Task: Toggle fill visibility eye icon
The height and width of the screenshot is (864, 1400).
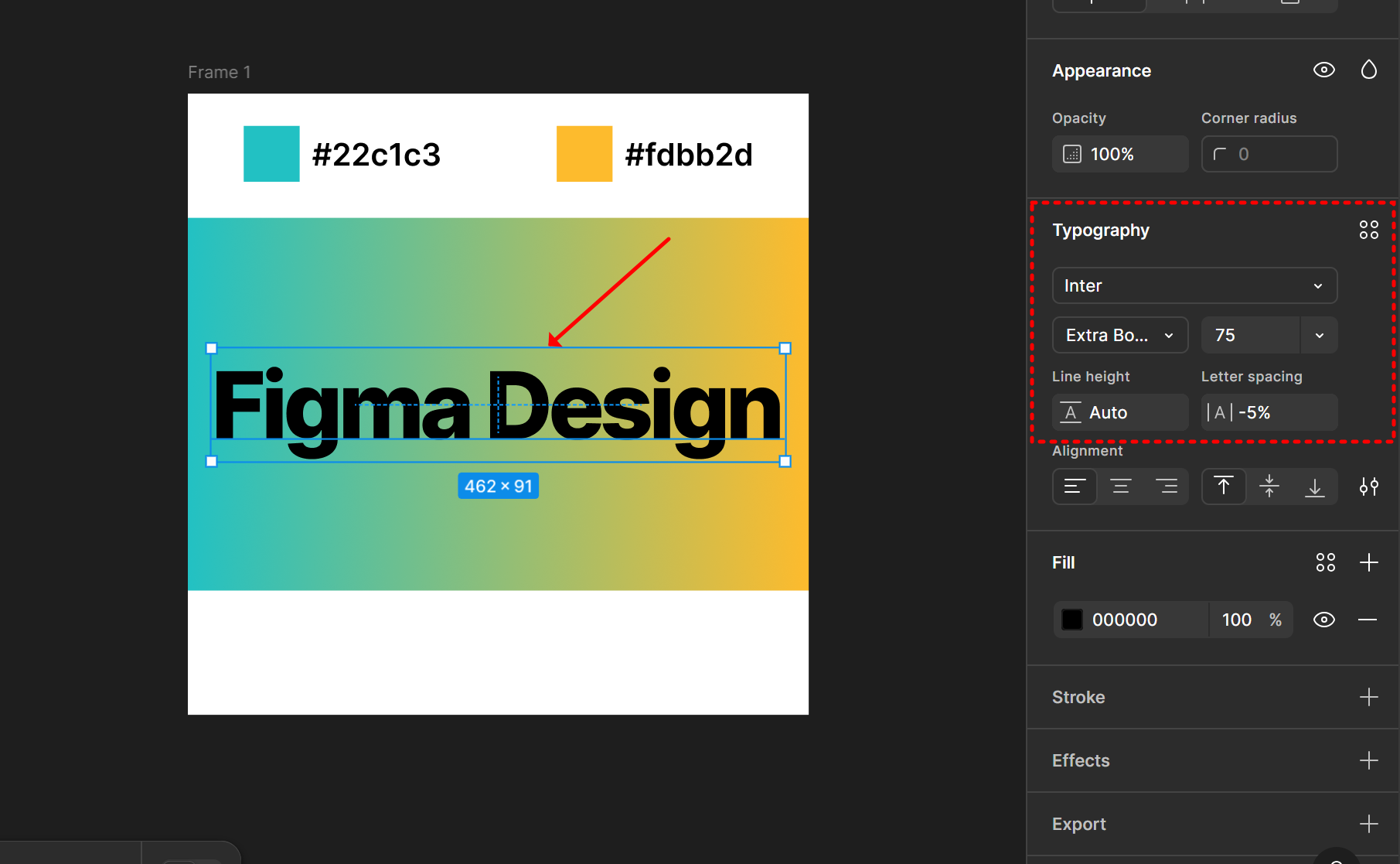Action: 1324,620
